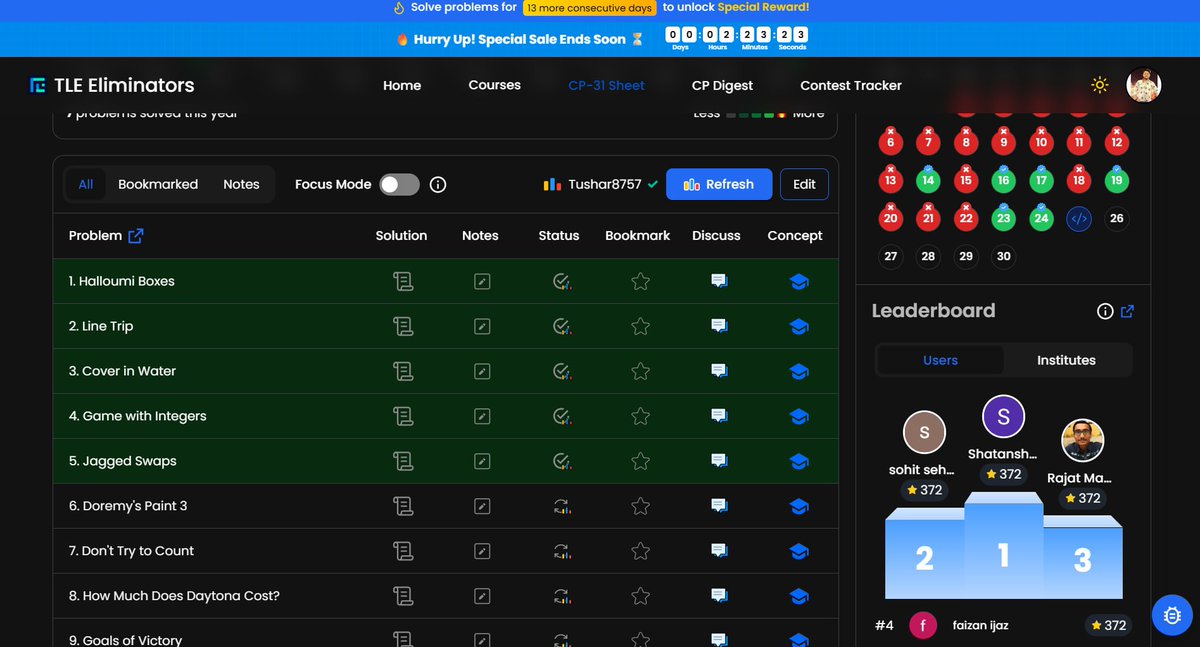The height and width of the screenshot is (647, 1200).
Task: Click the TLE Eliminators logo
Action: pos(112,85)
